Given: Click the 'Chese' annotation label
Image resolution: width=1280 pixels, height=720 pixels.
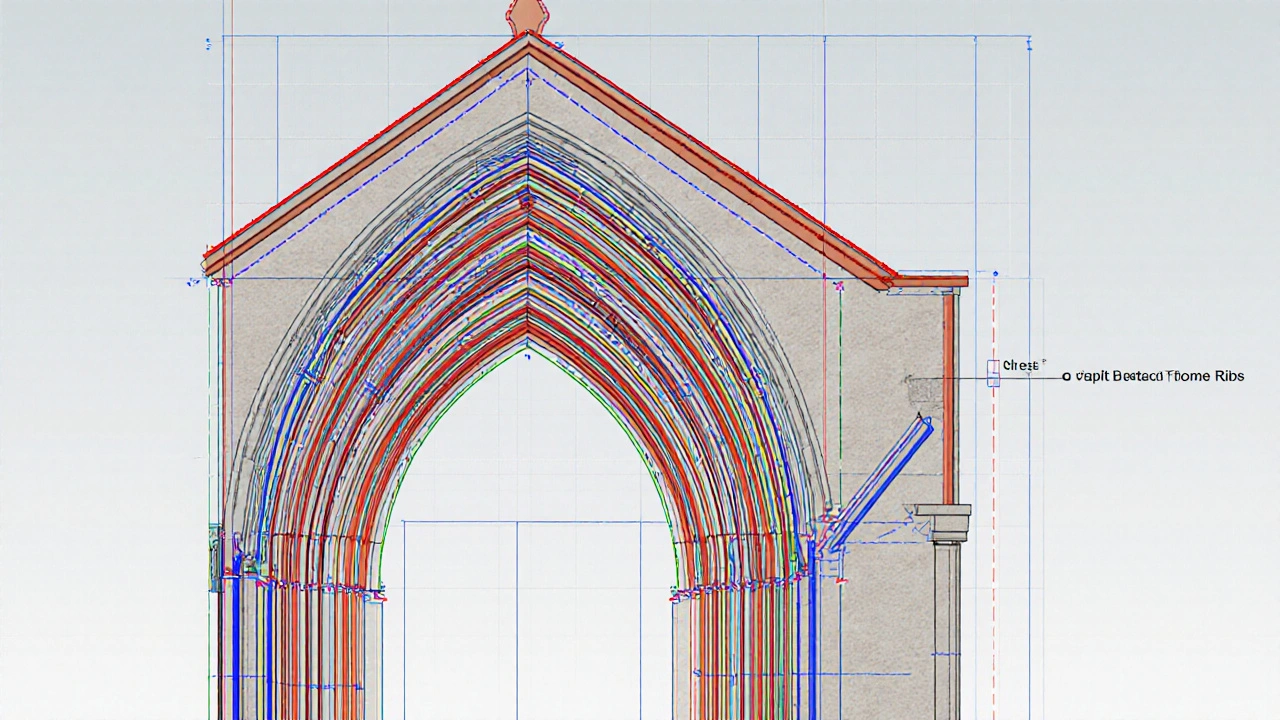Looking at the screenshot, I should (1021, 366).
